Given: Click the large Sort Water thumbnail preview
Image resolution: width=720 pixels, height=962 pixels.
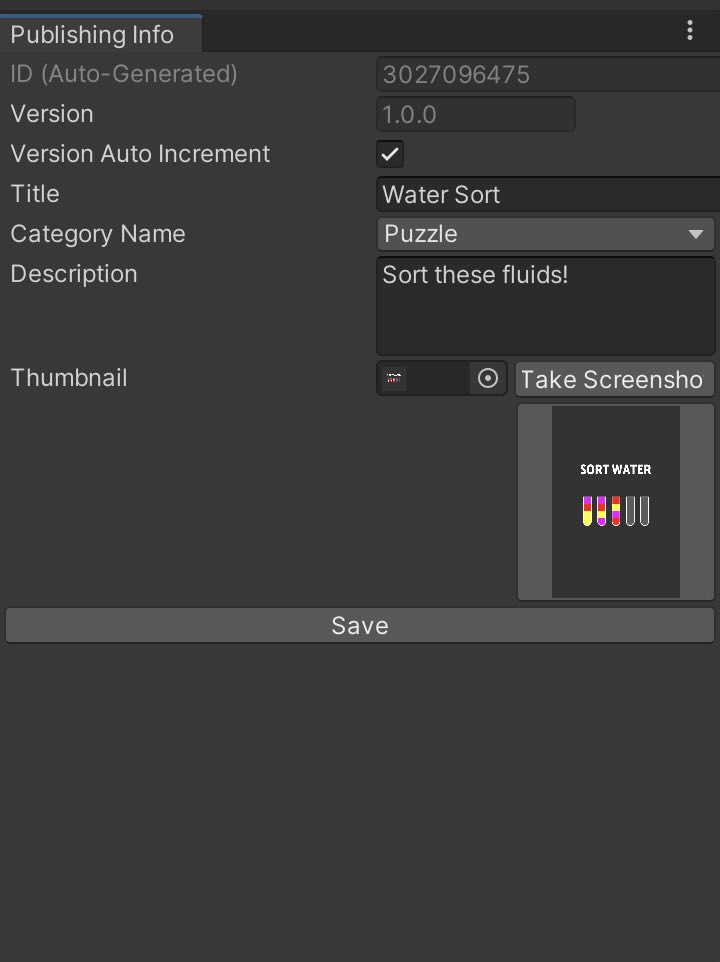Looking at the screenshot, I should tap(616, 502).
